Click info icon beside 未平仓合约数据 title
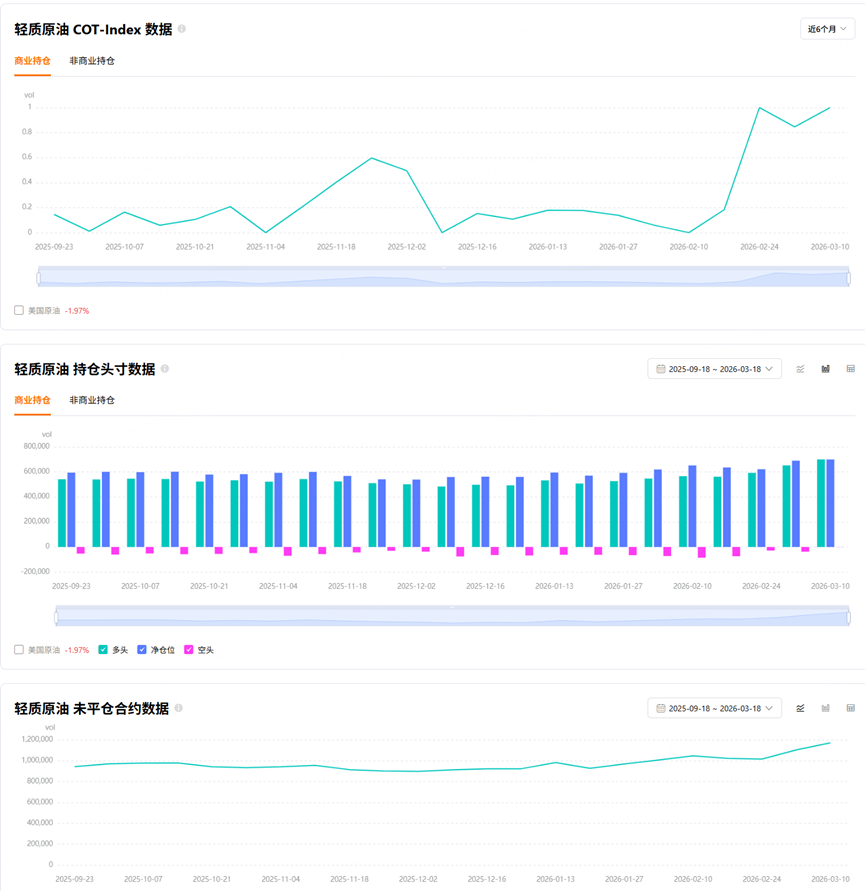 click(178, 707)
